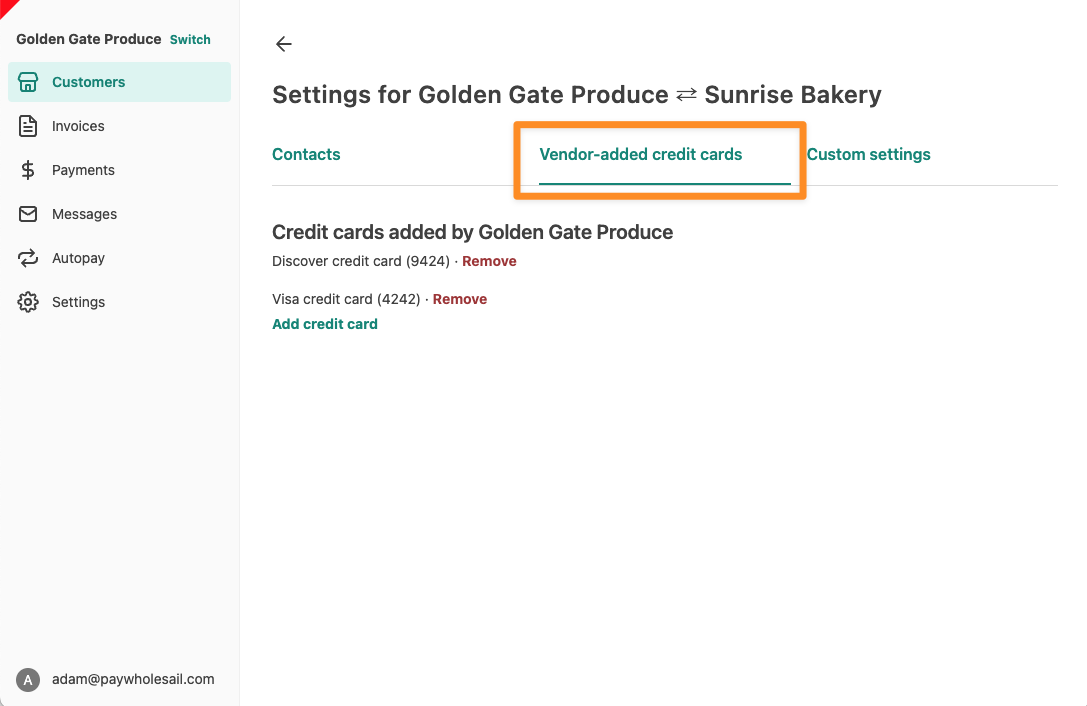Open the Contacts tab
The image size is (1087, 706).
point(306,155)
